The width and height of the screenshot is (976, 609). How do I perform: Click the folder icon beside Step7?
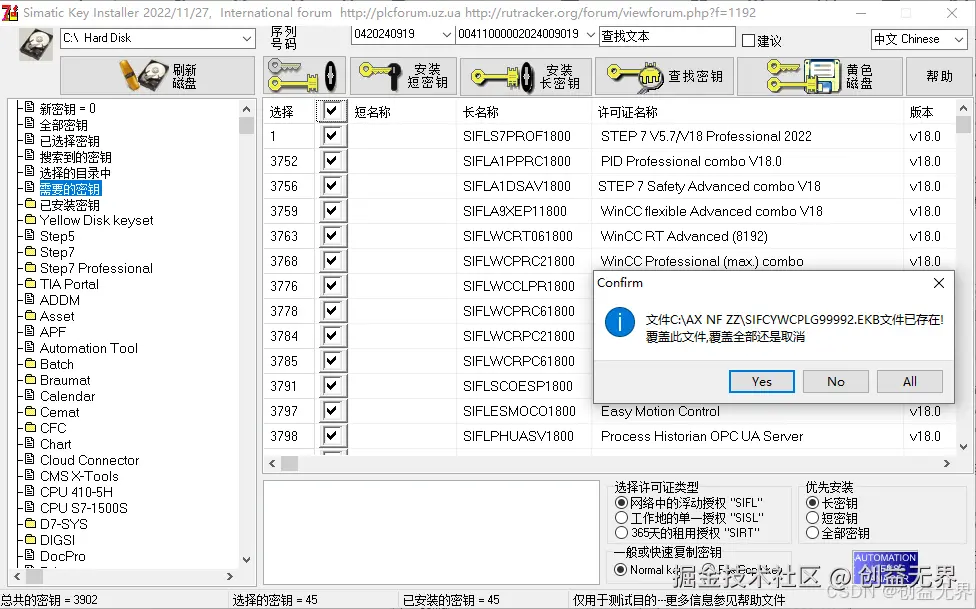(30, 251)
